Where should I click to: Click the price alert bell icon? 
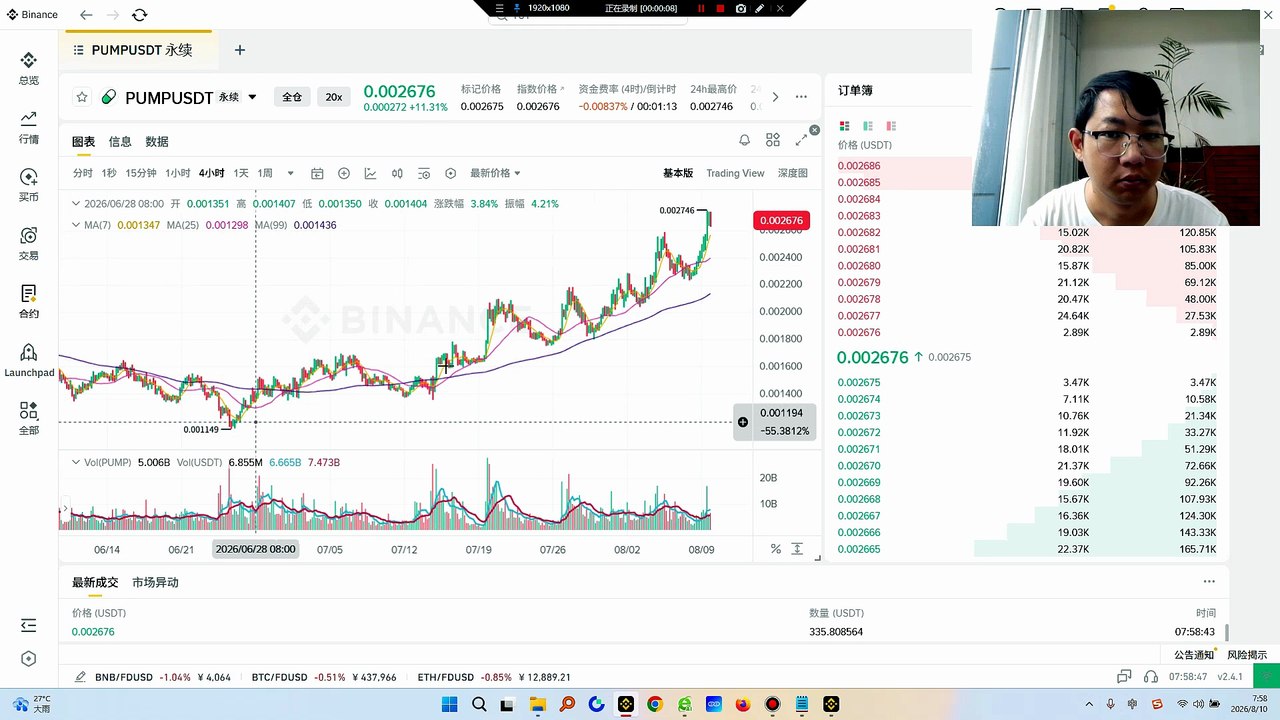[x=744, y=140]
